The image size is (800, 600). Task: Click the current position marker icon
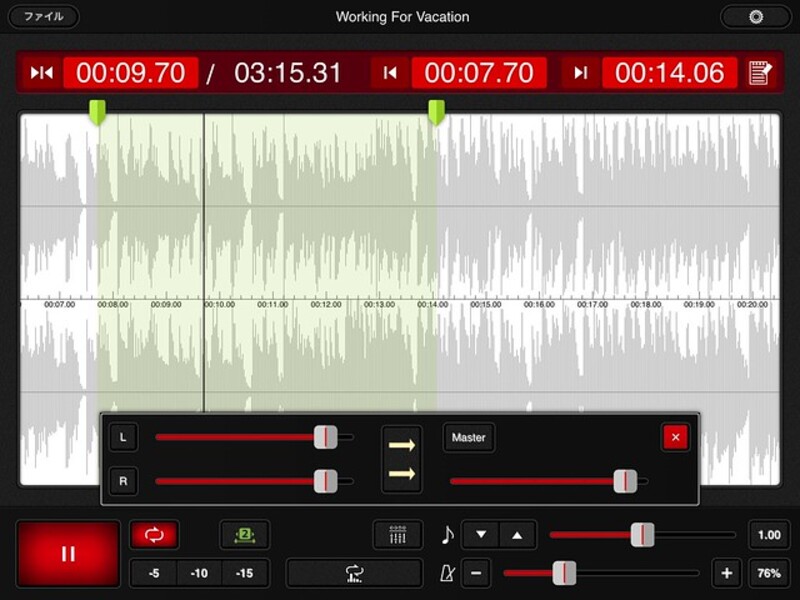(41, 73)
